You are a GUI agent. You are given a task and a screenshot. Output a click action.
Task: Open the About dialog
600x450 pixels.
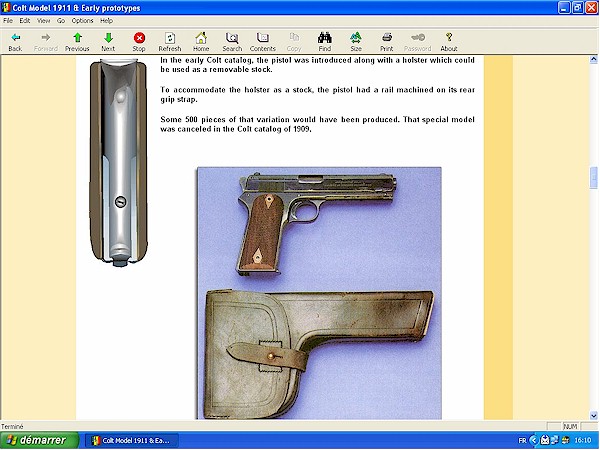449,42
